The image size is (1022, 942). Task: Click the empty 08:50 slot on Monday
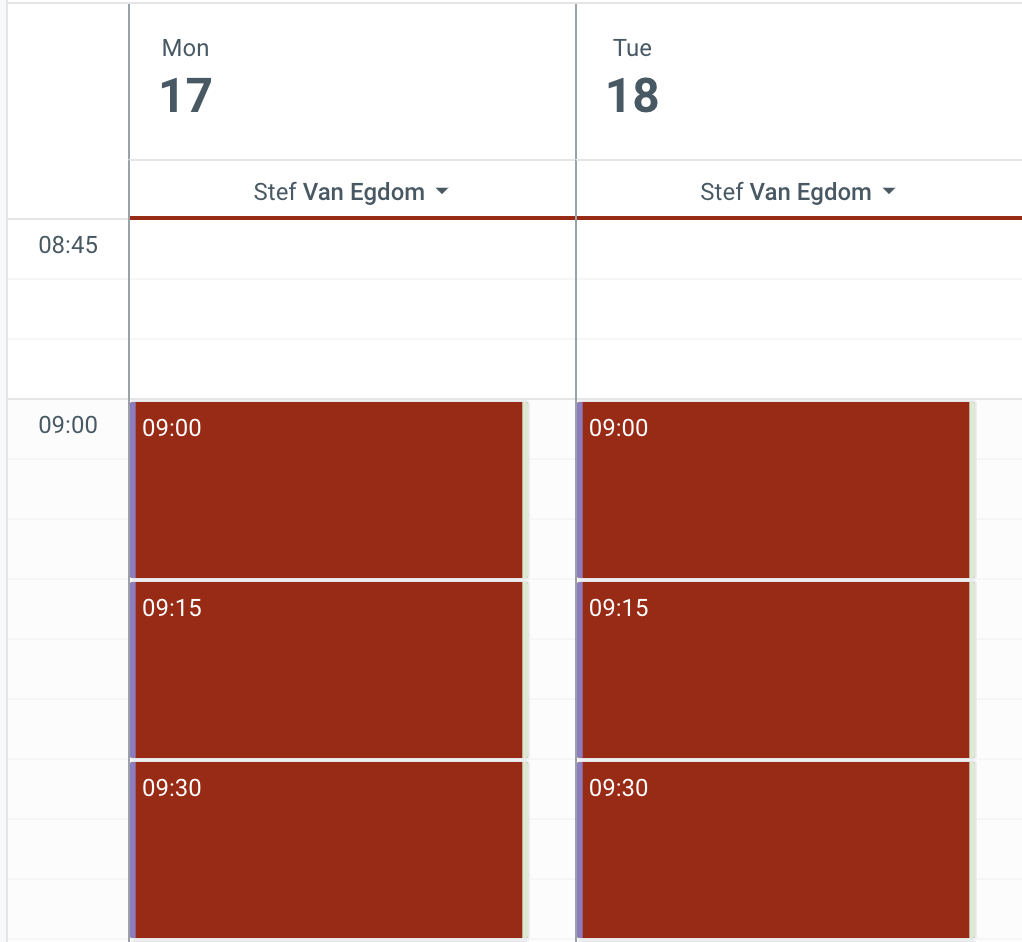(x=352, y=309)
